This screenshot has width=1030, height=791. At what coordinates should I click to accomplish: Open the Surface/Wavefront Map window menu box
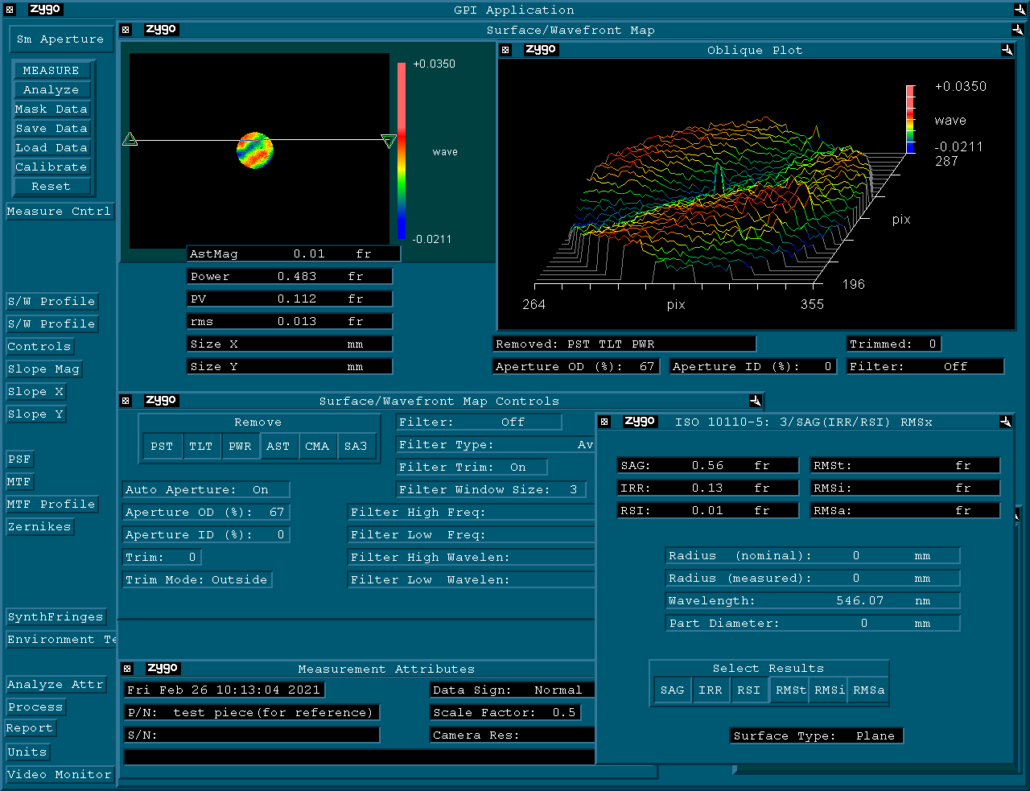[x=125, y=30]
